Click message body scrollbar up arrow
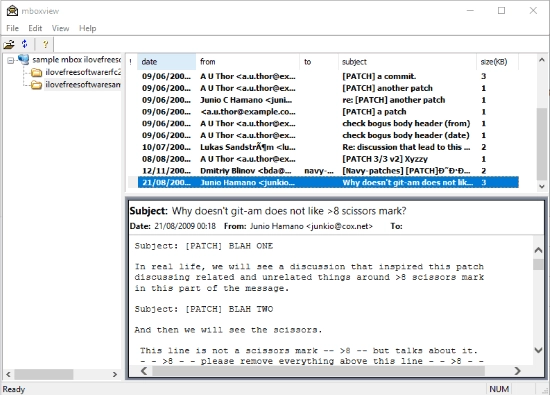550x395 pixels. click(538, 250)
